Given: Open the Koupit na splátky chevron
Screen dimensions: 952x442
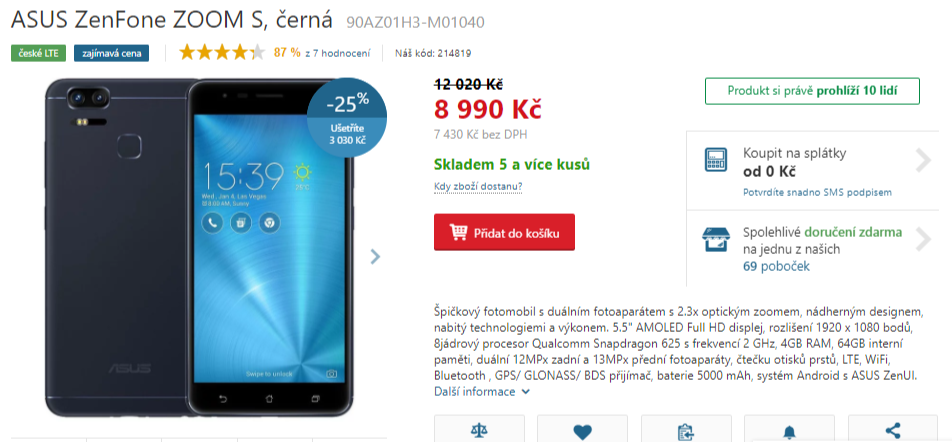Looking at the screenshot, I should [x=923, y=160].
